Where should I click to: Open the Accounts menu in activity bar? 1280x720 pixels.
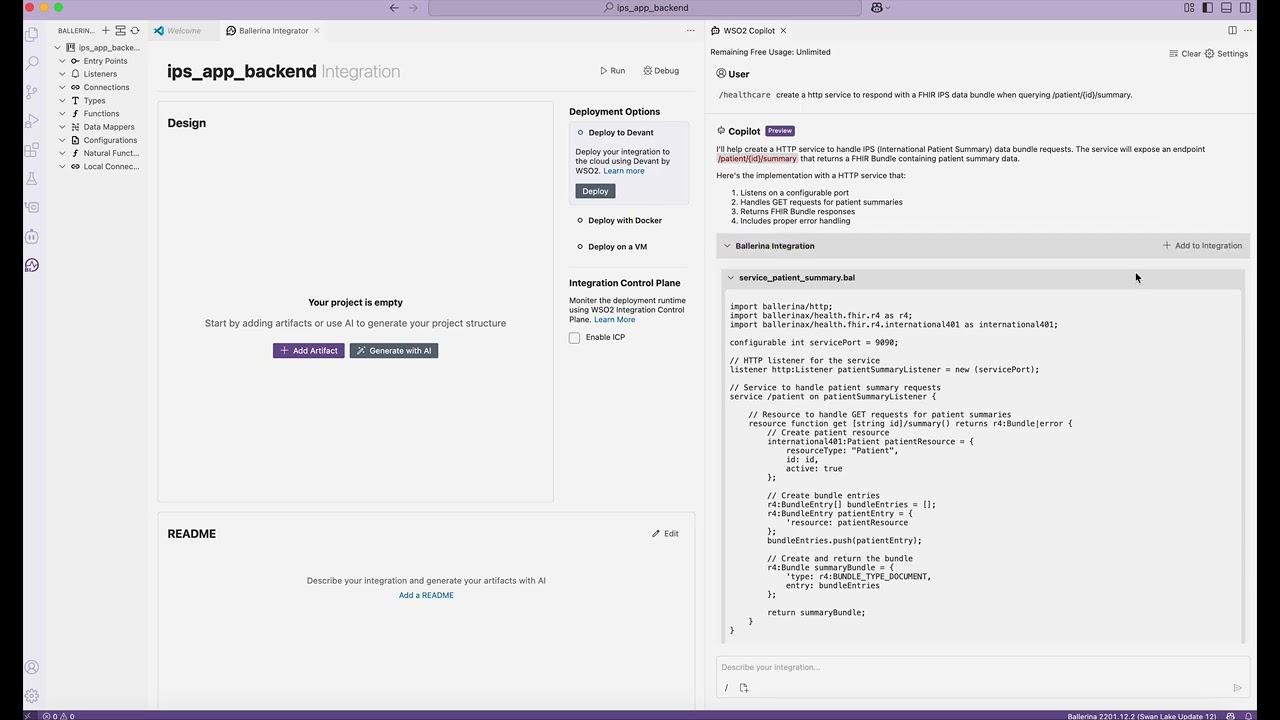[x=32, y=667]
